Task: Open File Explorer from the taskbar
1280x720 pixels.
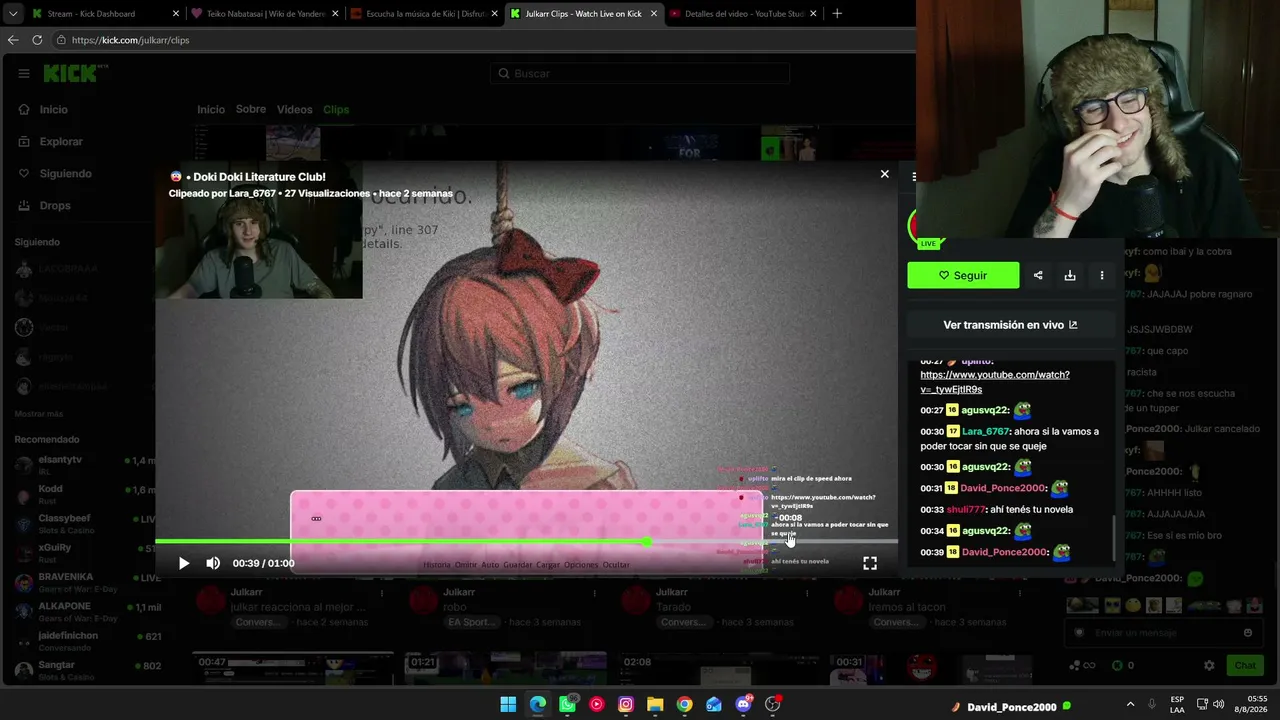Action: [x=655, y=705]
